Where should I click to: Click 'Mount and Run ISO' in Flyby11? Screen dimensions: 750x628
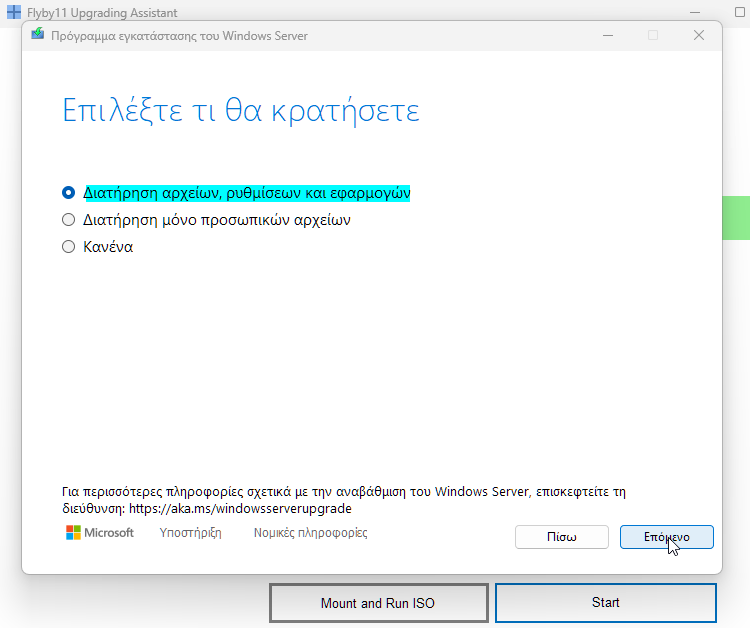click(378, 603)
